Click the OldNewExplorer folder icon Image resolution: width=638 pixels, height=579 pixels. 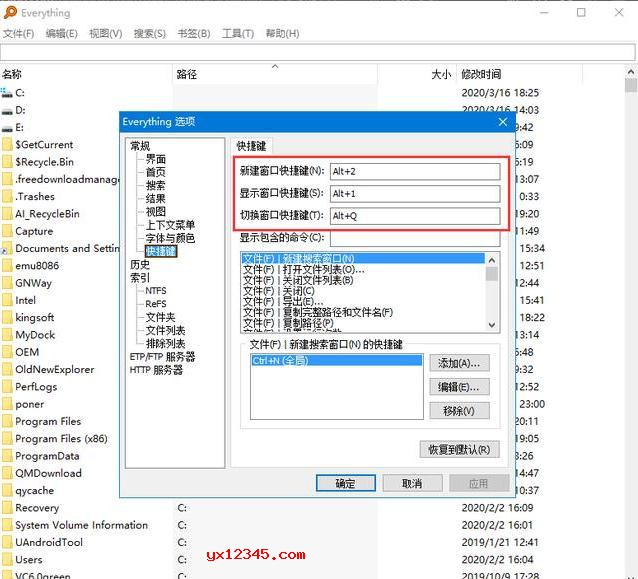click(7, 369)
